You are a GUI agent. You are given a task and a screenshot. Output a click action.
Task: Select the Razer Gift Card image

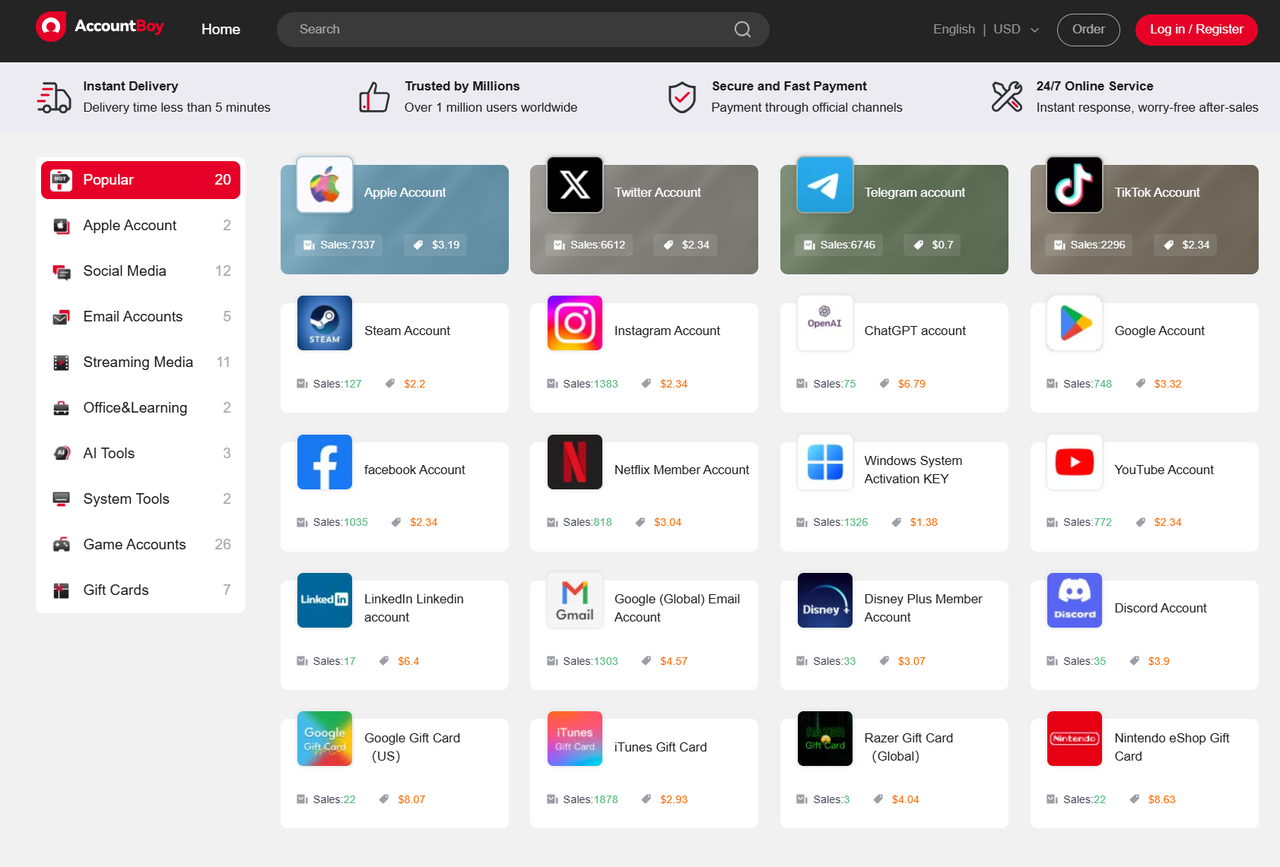(x=825, y=739)
